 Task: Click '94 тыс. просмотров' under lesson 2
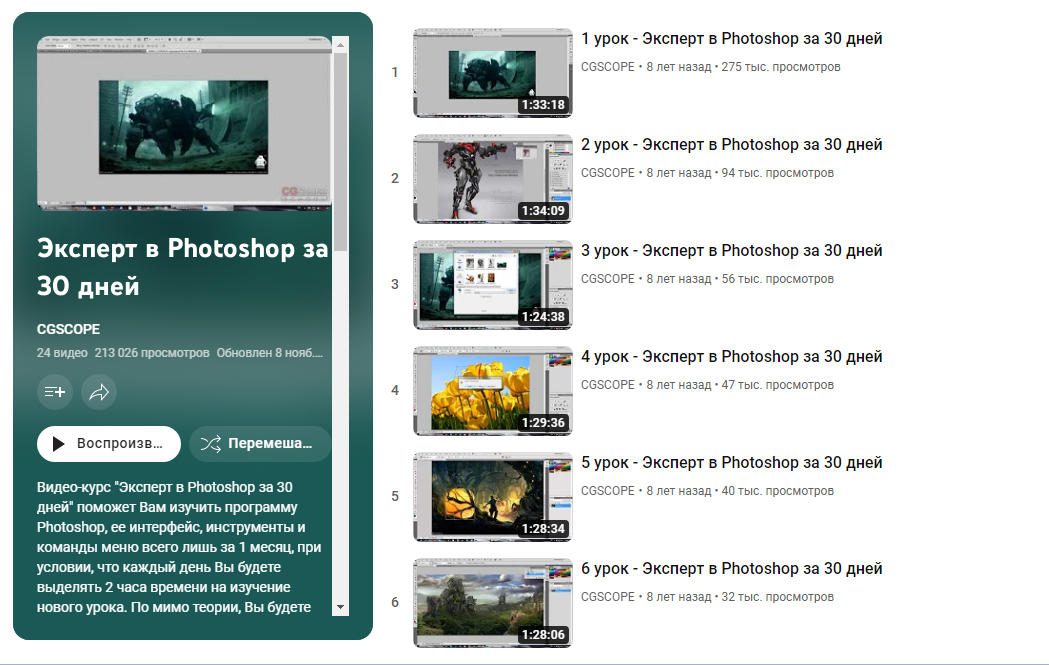point(777,173)
